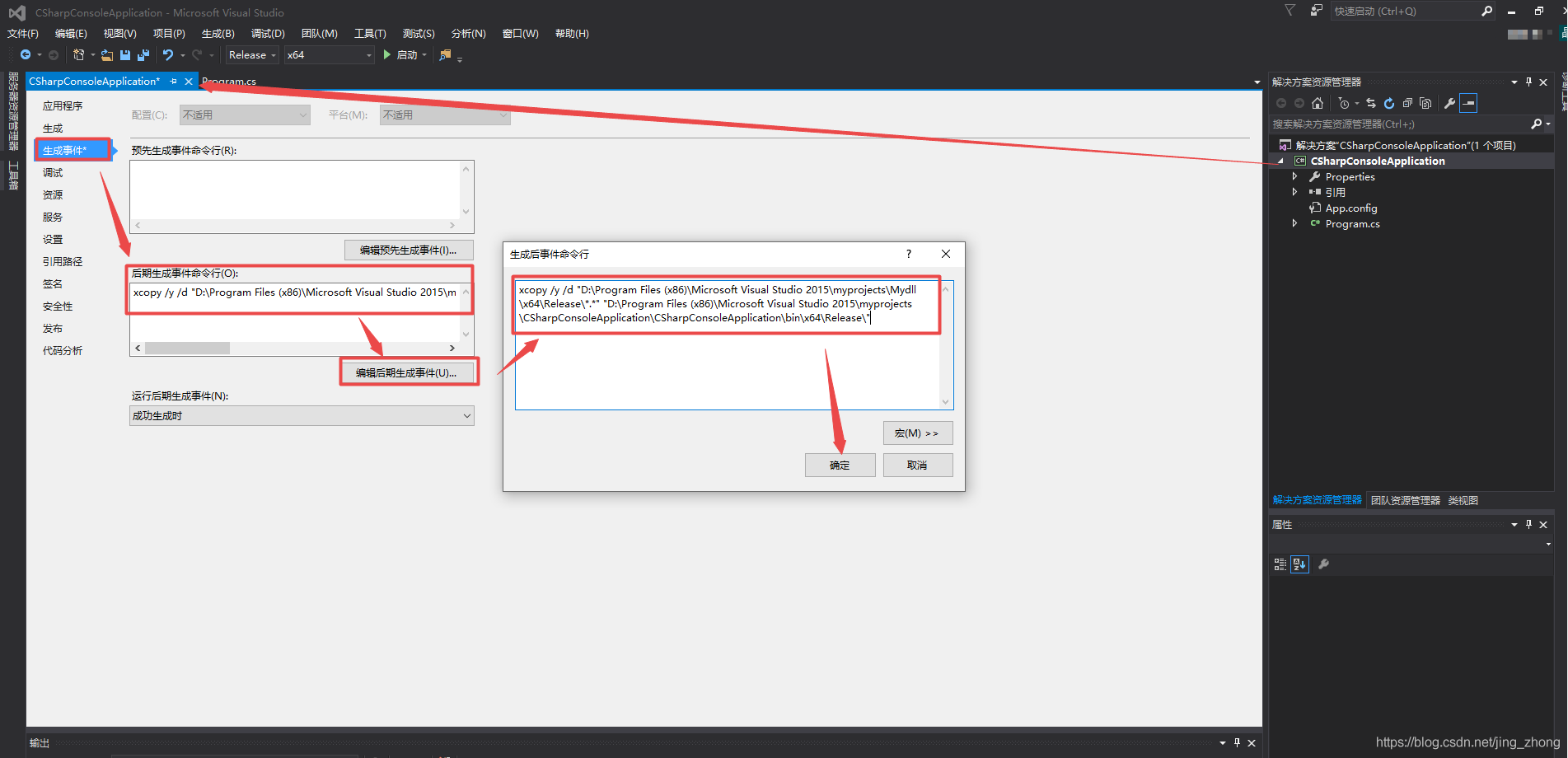
Task: Refresh the Solution Explorer
Action: 1389,103
